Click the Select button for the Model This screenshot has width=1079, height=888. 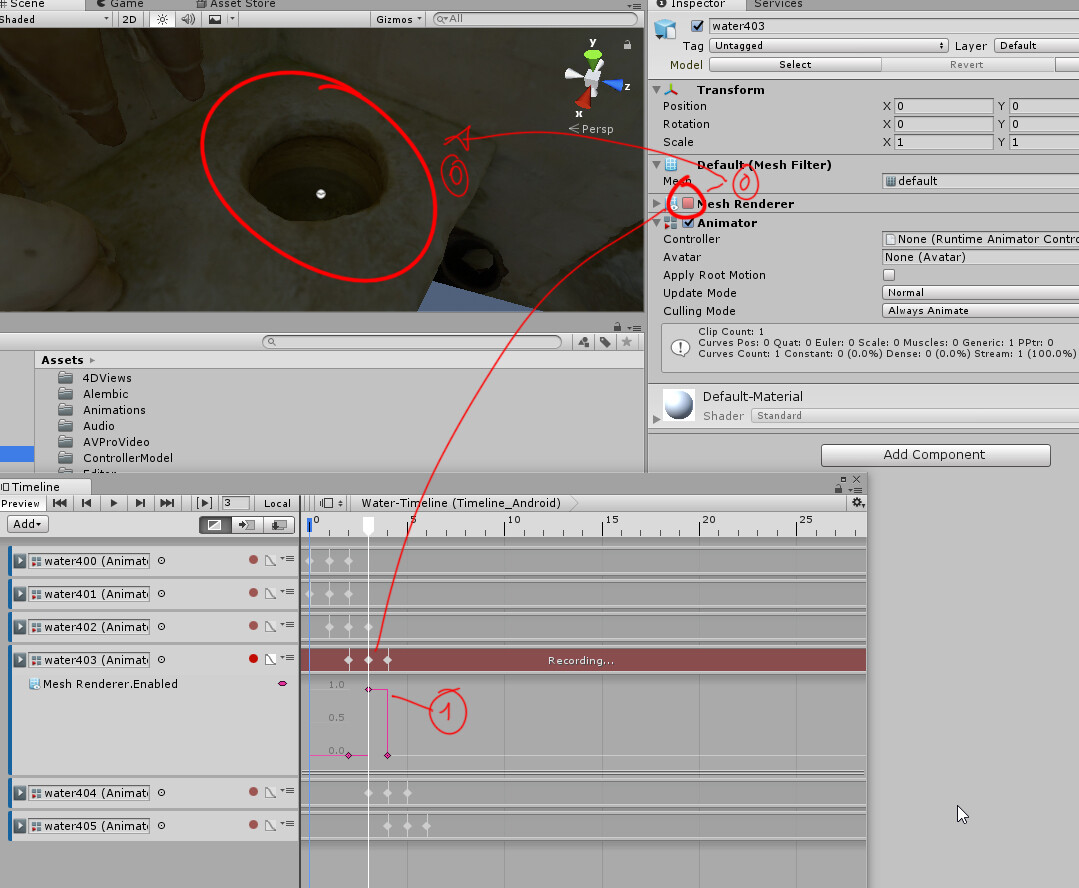pos(794,64)
